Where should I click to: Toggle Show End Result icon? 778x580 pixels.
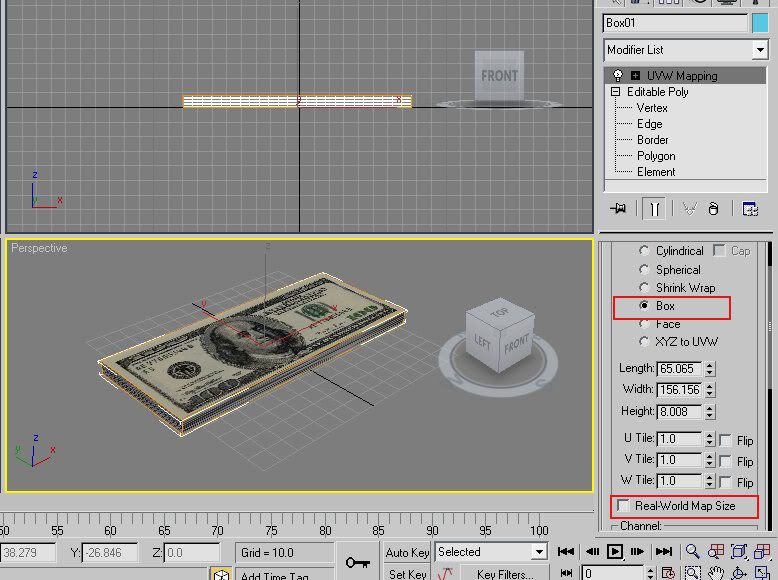click(654, 209)
